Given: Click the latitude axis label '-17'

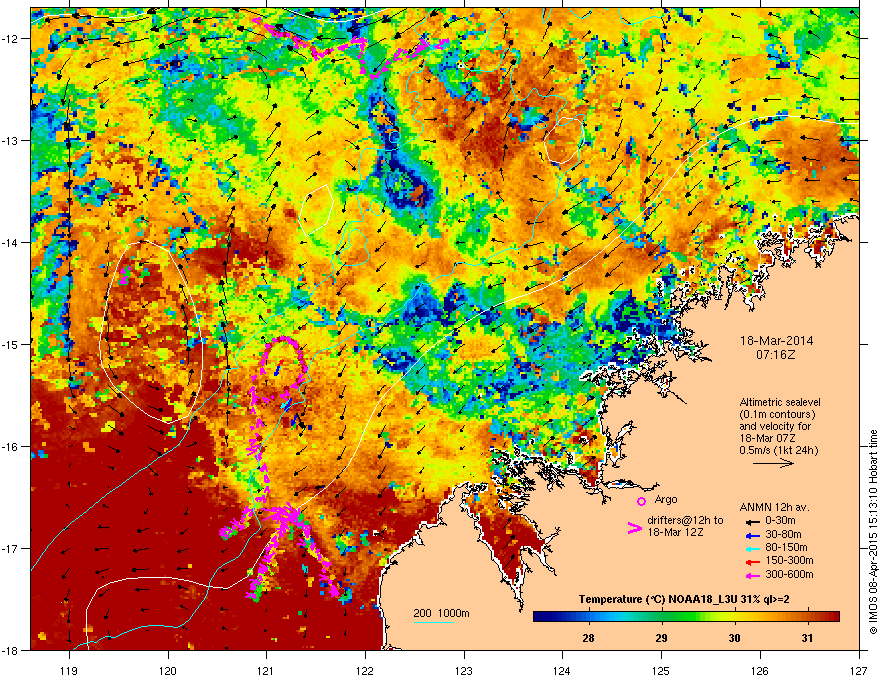Looking at the screenshot, I should click(x=10, y=548).
